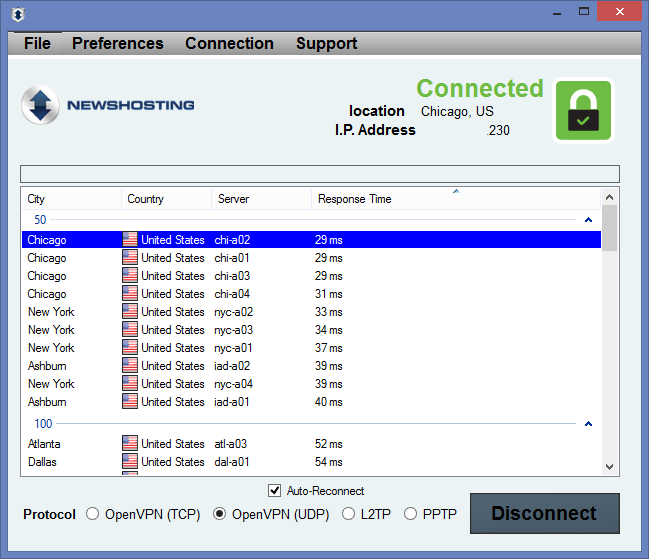The height and width of the screenshot is (559, 649).
Task: Open the Connection menu
Action: tap(229, 43)
